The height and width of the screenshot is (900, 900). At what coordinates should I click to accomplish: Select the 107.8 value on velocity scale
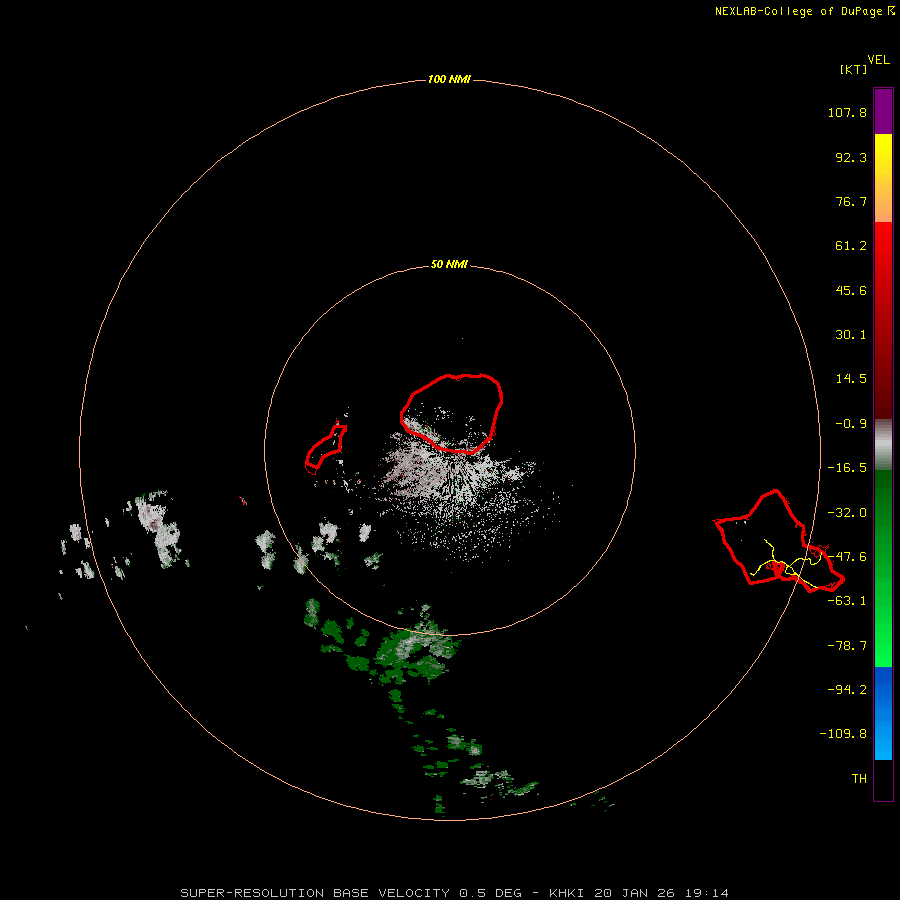[x=847, y=112]
